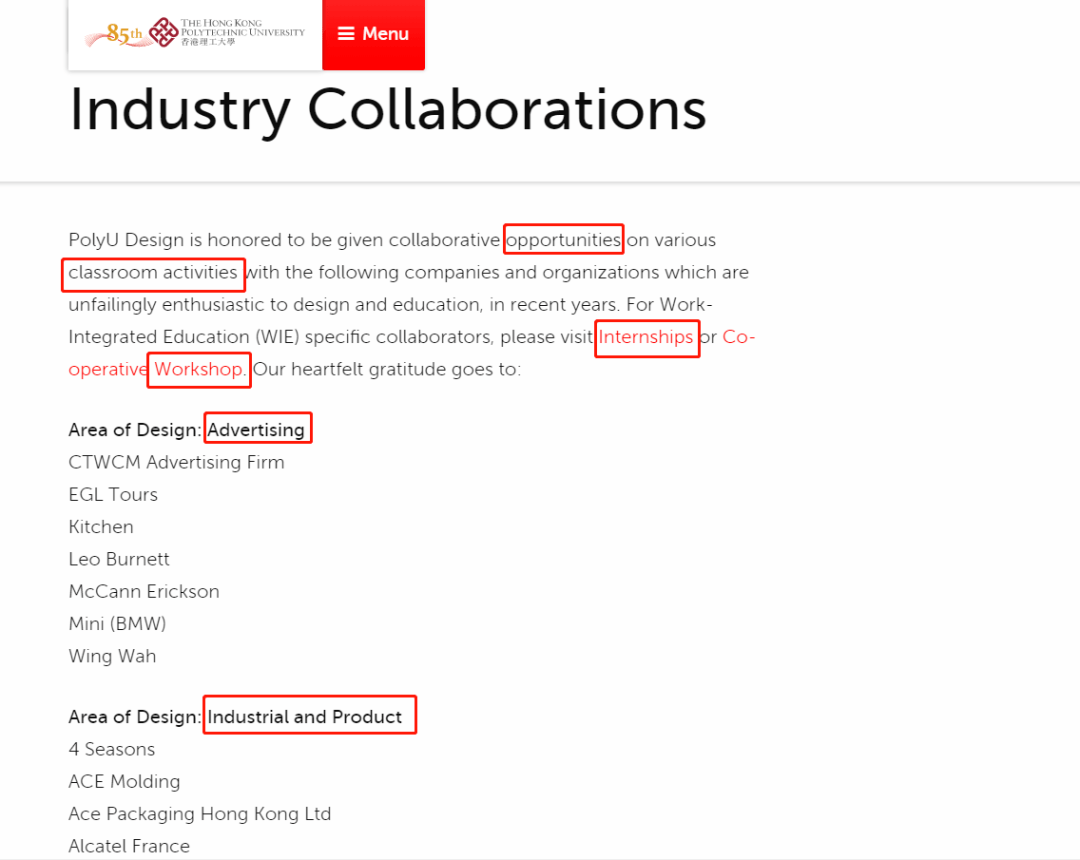Click the hamburger icon in Menu button
This screenshot has width=1080, height=860.
(346, 34)
